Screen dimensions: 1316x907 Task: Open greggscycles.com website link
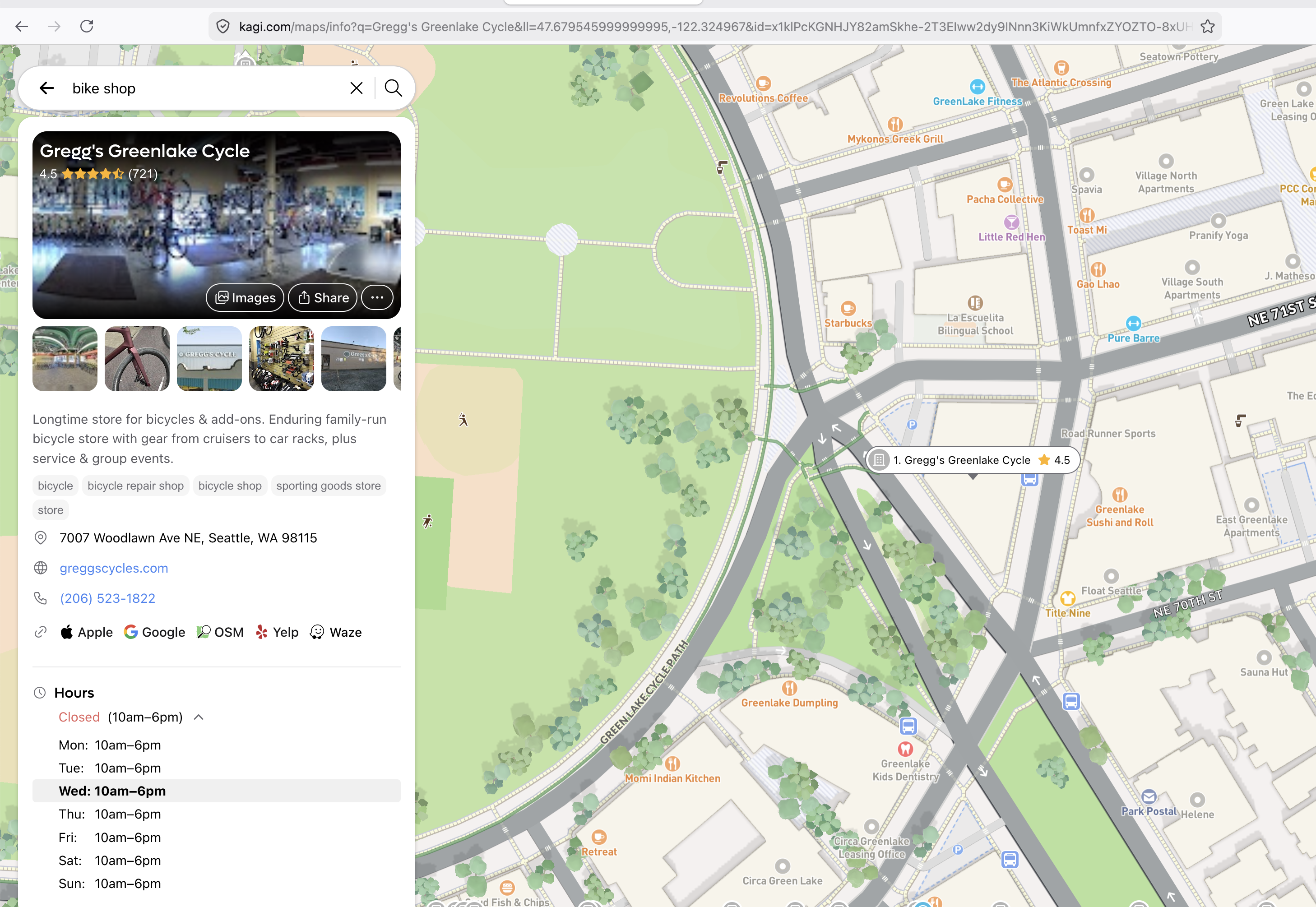coord(114,568)
